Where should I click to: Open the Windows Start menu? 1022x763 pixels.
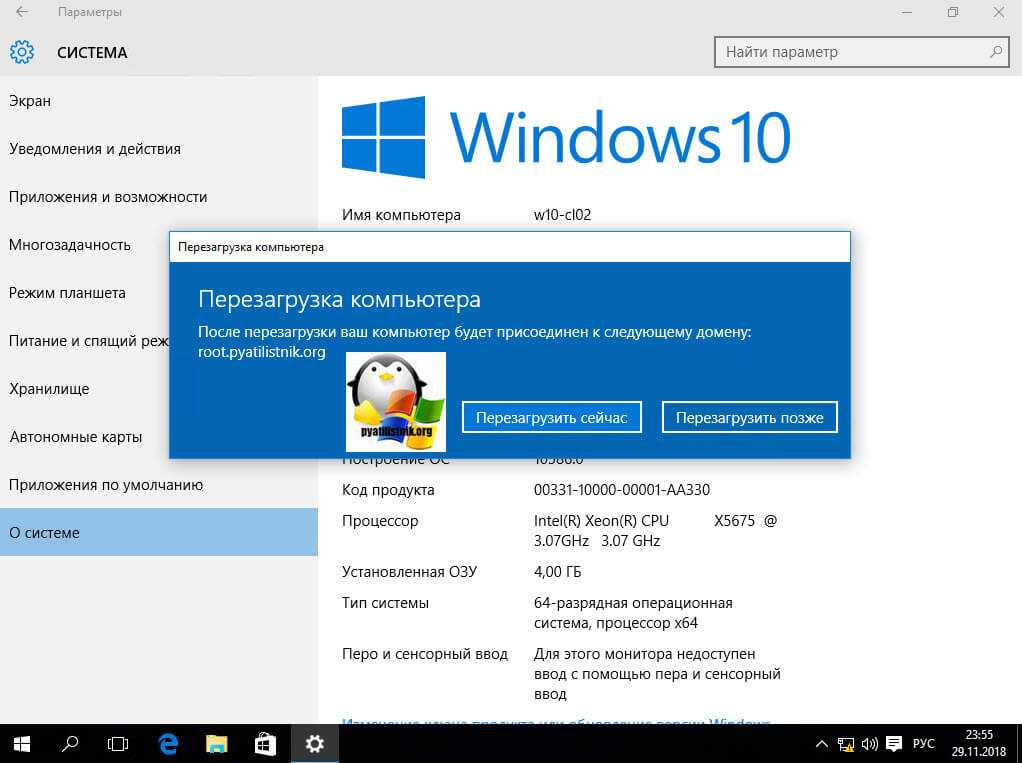pyautogui.click(x=22, y=743)
